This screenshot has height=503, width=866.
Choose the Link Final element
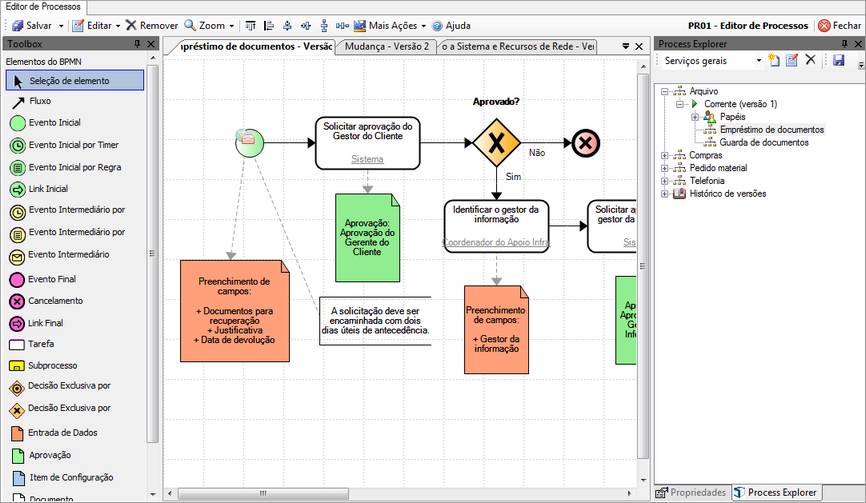point(36,323)
